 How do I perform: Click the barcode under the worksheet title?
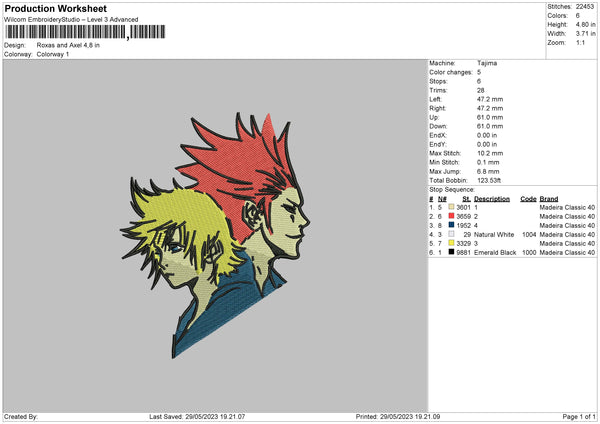[85, 32]
